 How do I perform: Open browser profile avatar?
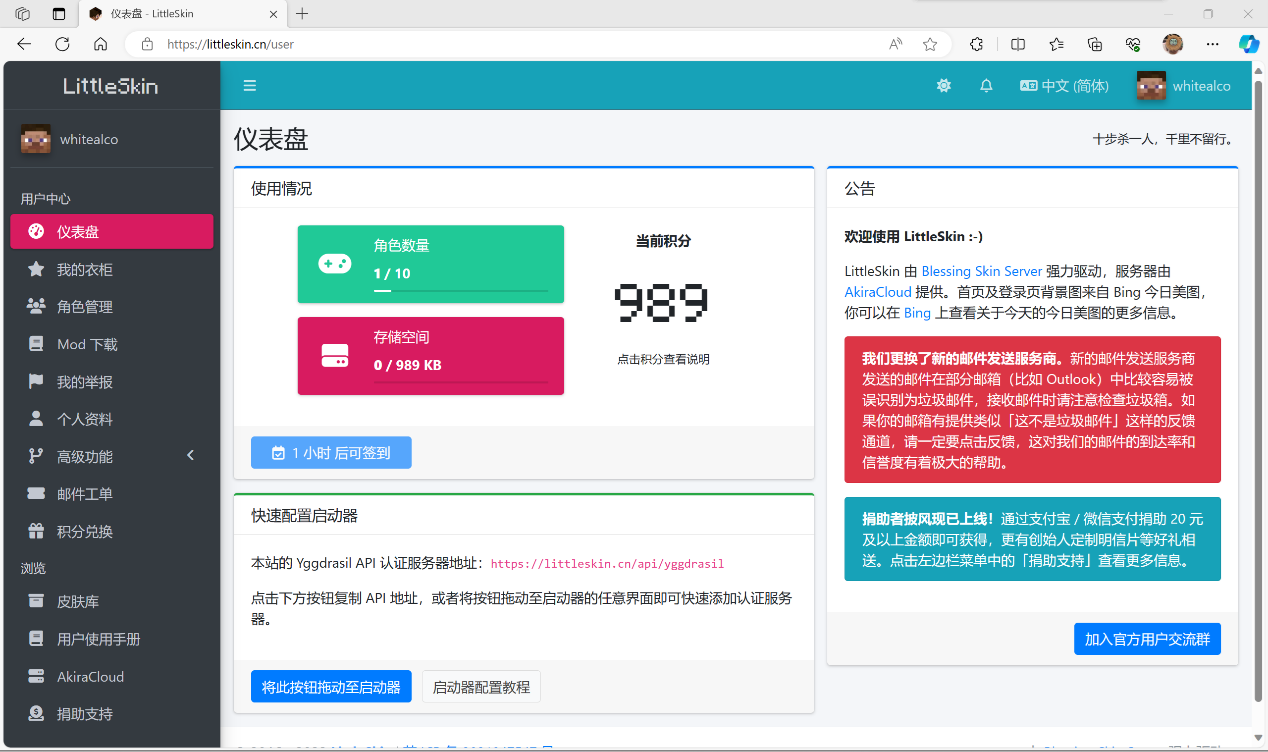1173,44
